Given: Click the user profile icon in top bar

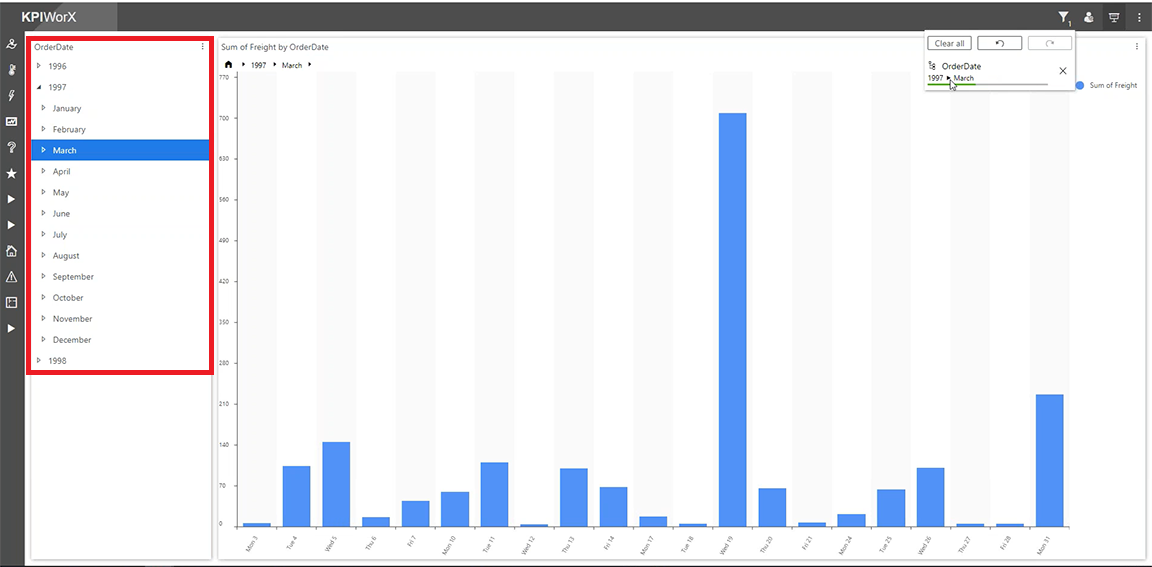Looking at the screenshot, I should pos(1089,17).
